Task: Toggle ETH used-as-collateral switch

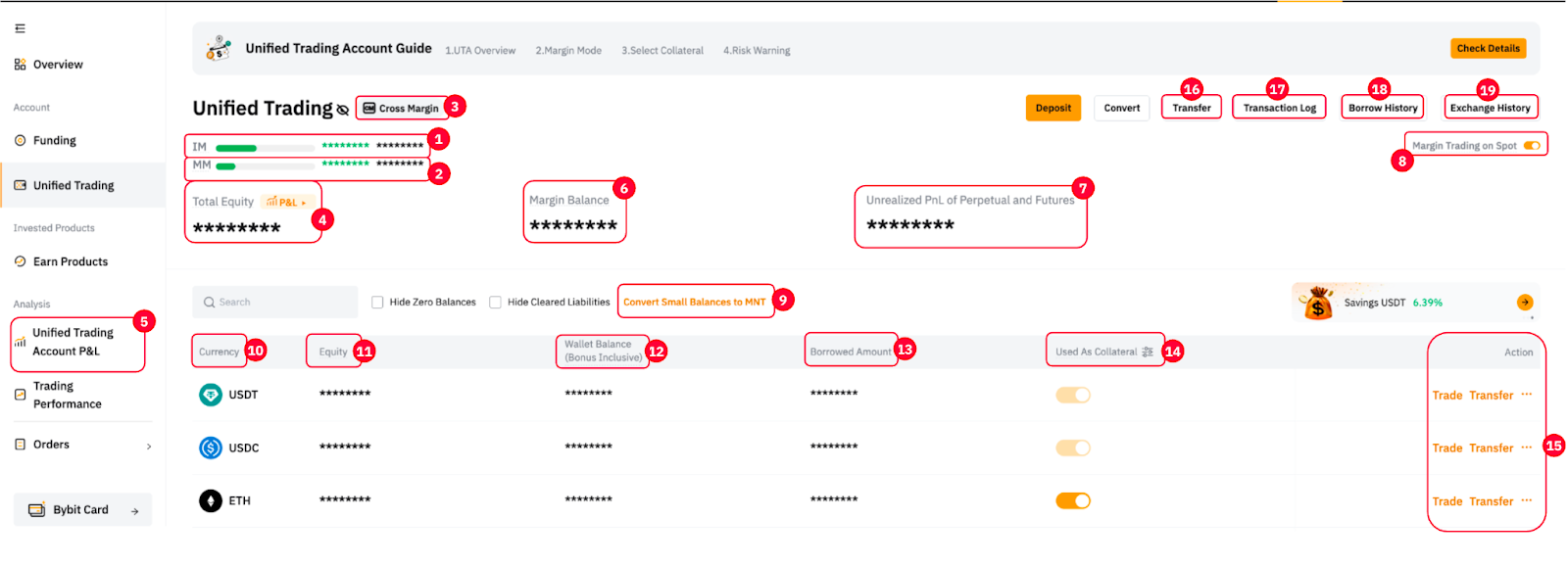Action: (x=1073, y=500)
